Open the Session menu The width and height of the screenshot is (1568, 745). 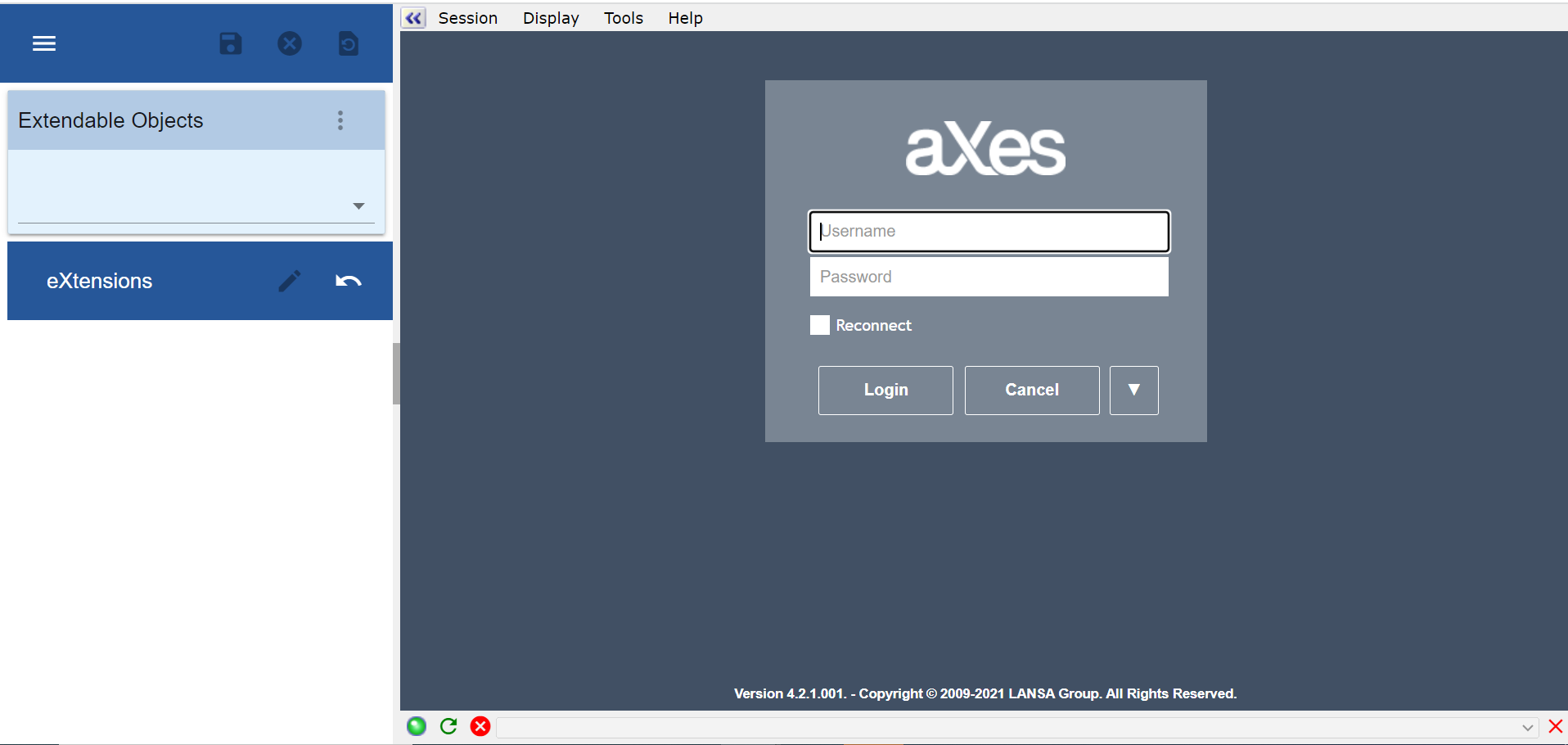coord(467,18)
